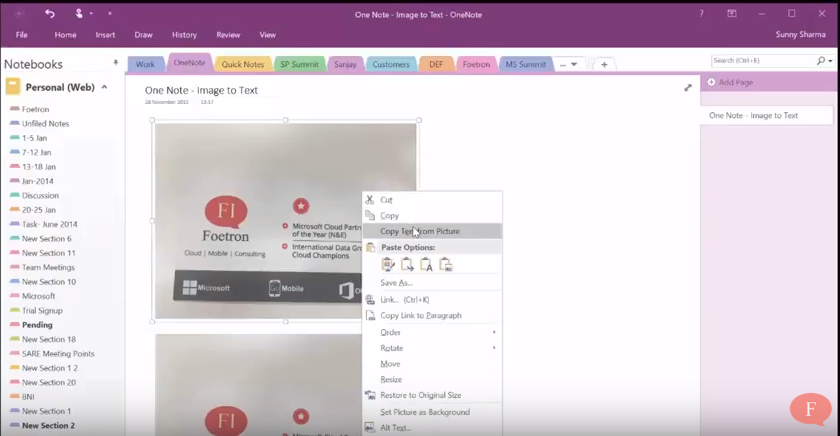Open the Pending section
Viewport: 840px width, 436px height.
37,325
